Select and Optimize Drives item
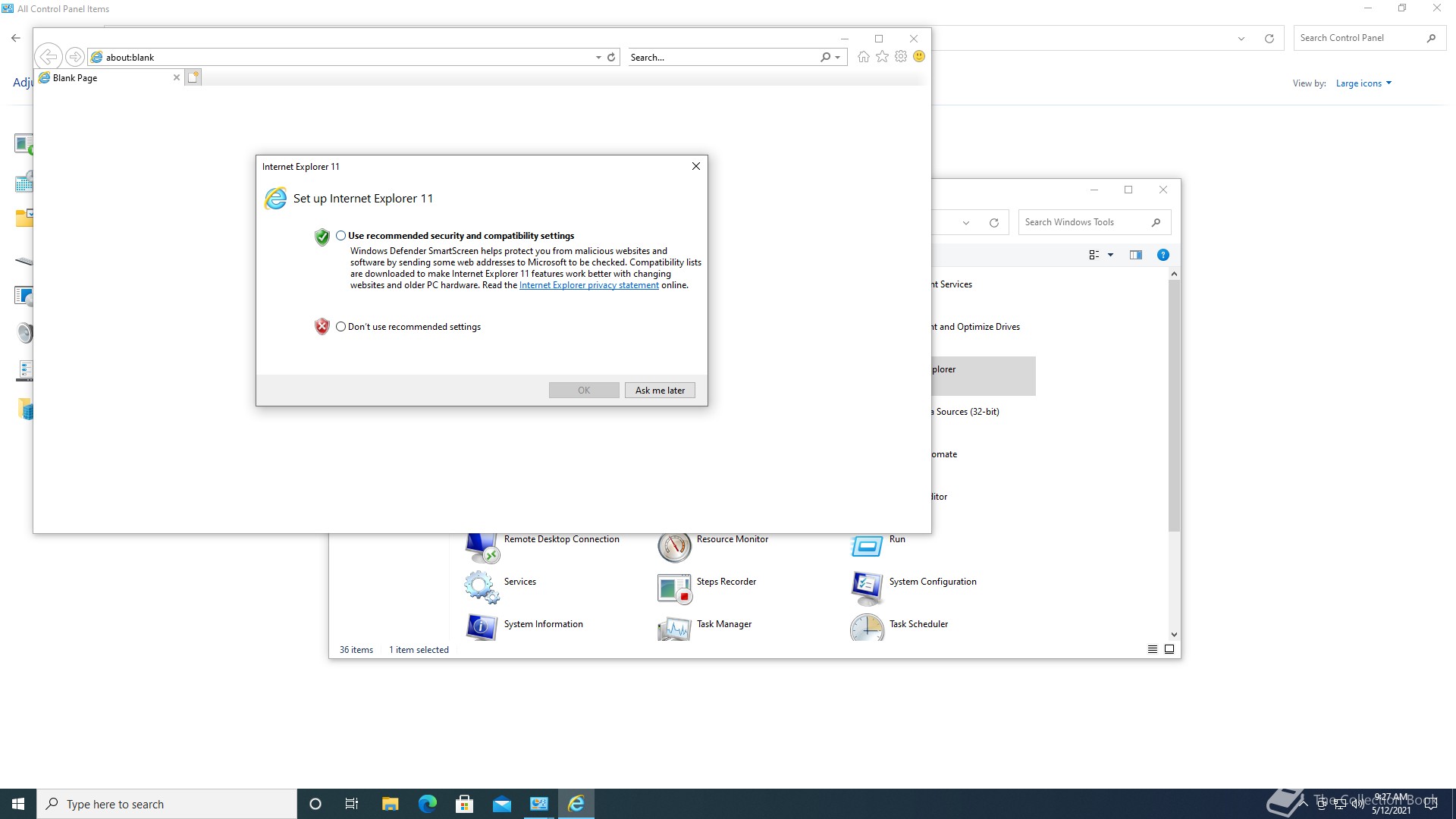Viewport: 1456px width, 819px height. coord(976,327)
